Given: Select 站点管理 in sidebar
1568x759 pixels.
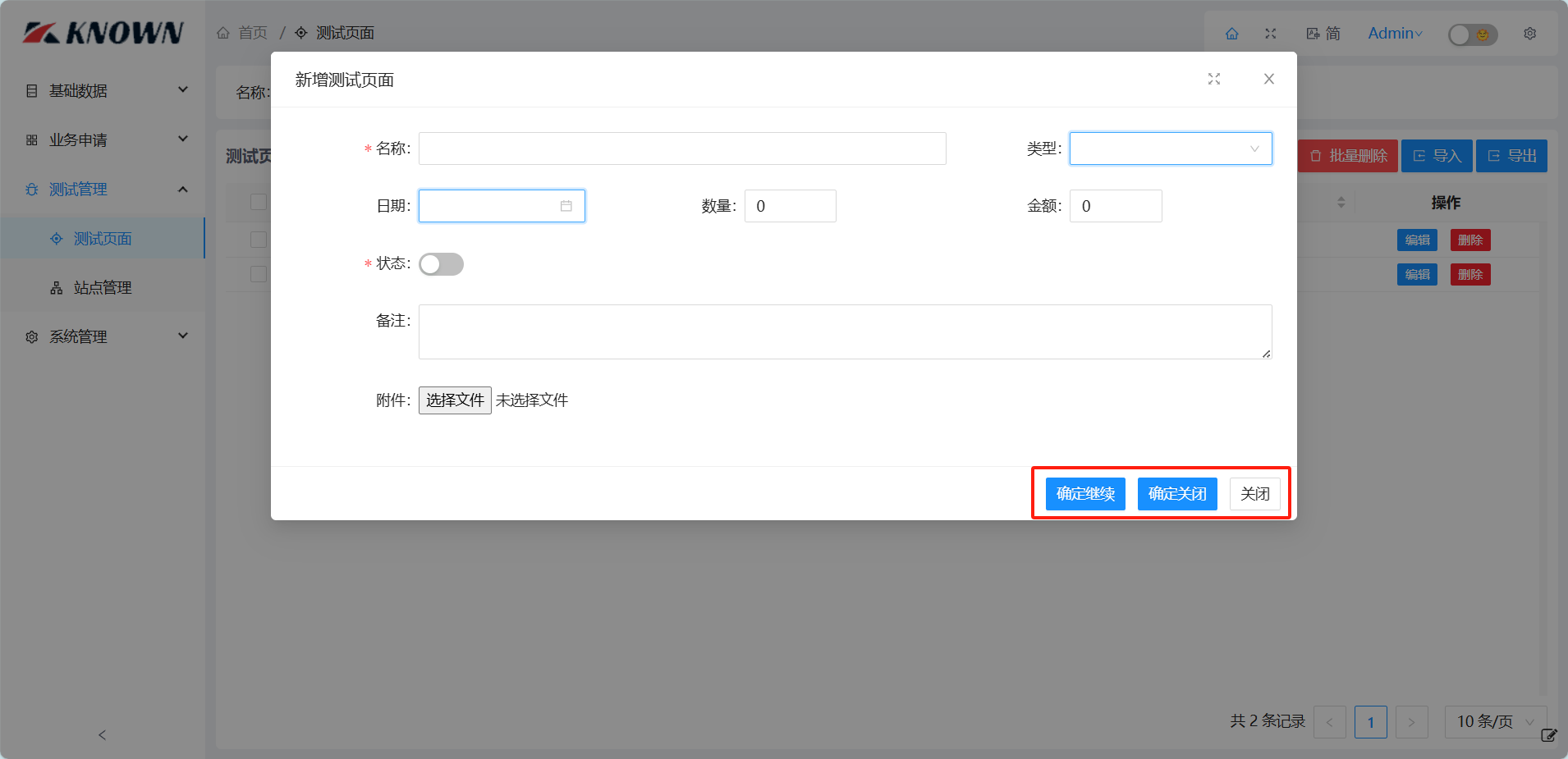Looking at the screenshot, I should pos(103,287).
